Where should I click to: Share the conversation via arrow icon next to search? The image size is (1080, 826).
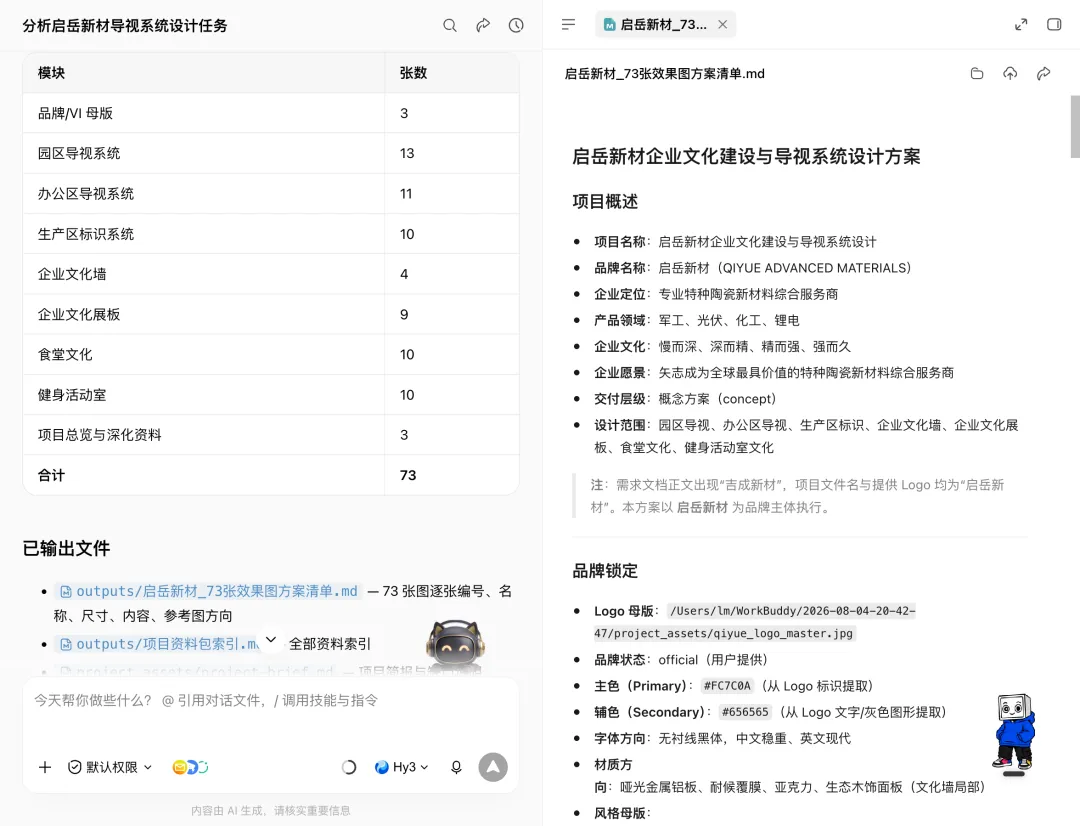click(x=483, y=25)
